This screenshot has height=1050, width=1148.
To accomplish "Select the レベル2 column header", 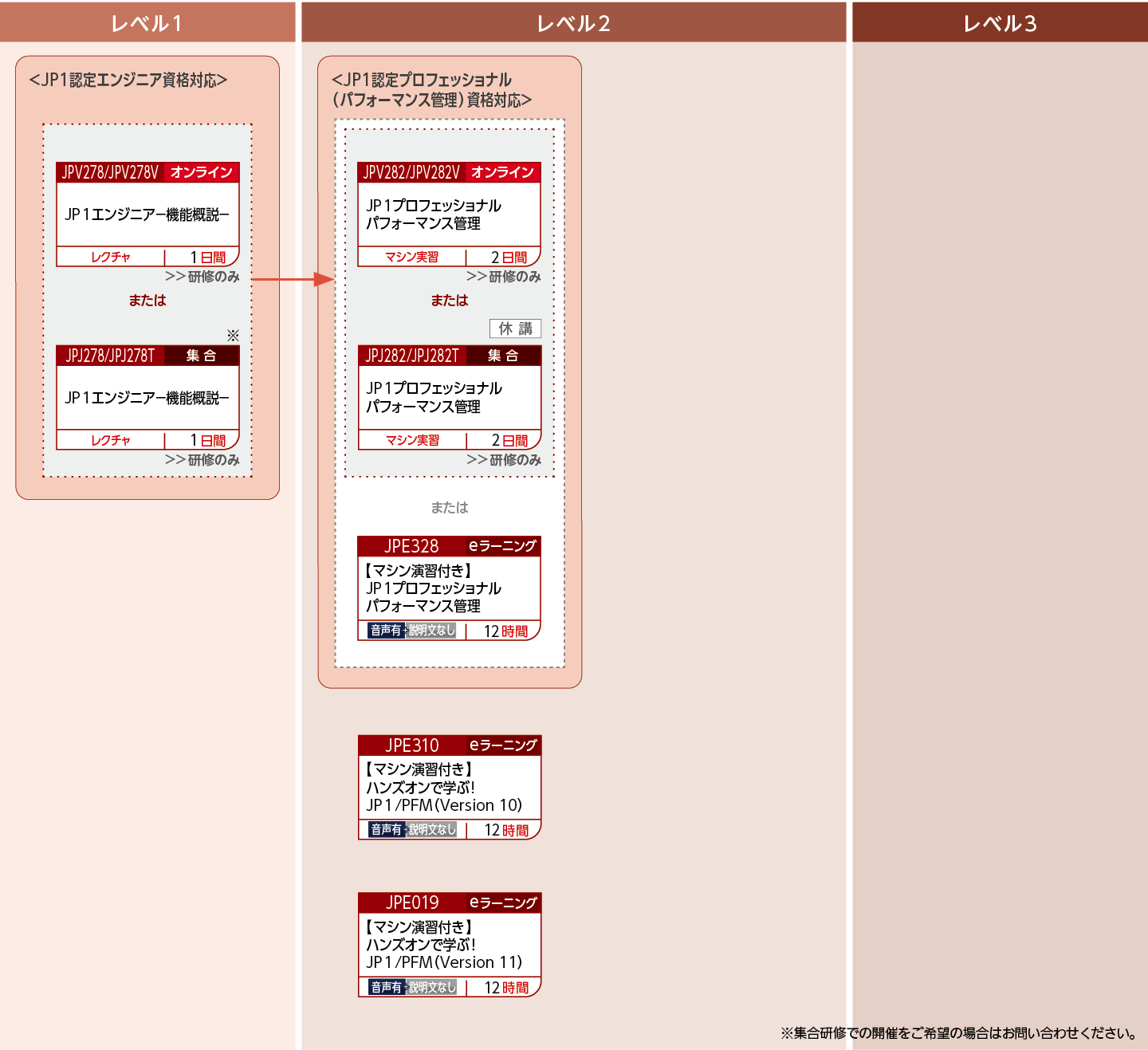I will click(x=573, y=23).
